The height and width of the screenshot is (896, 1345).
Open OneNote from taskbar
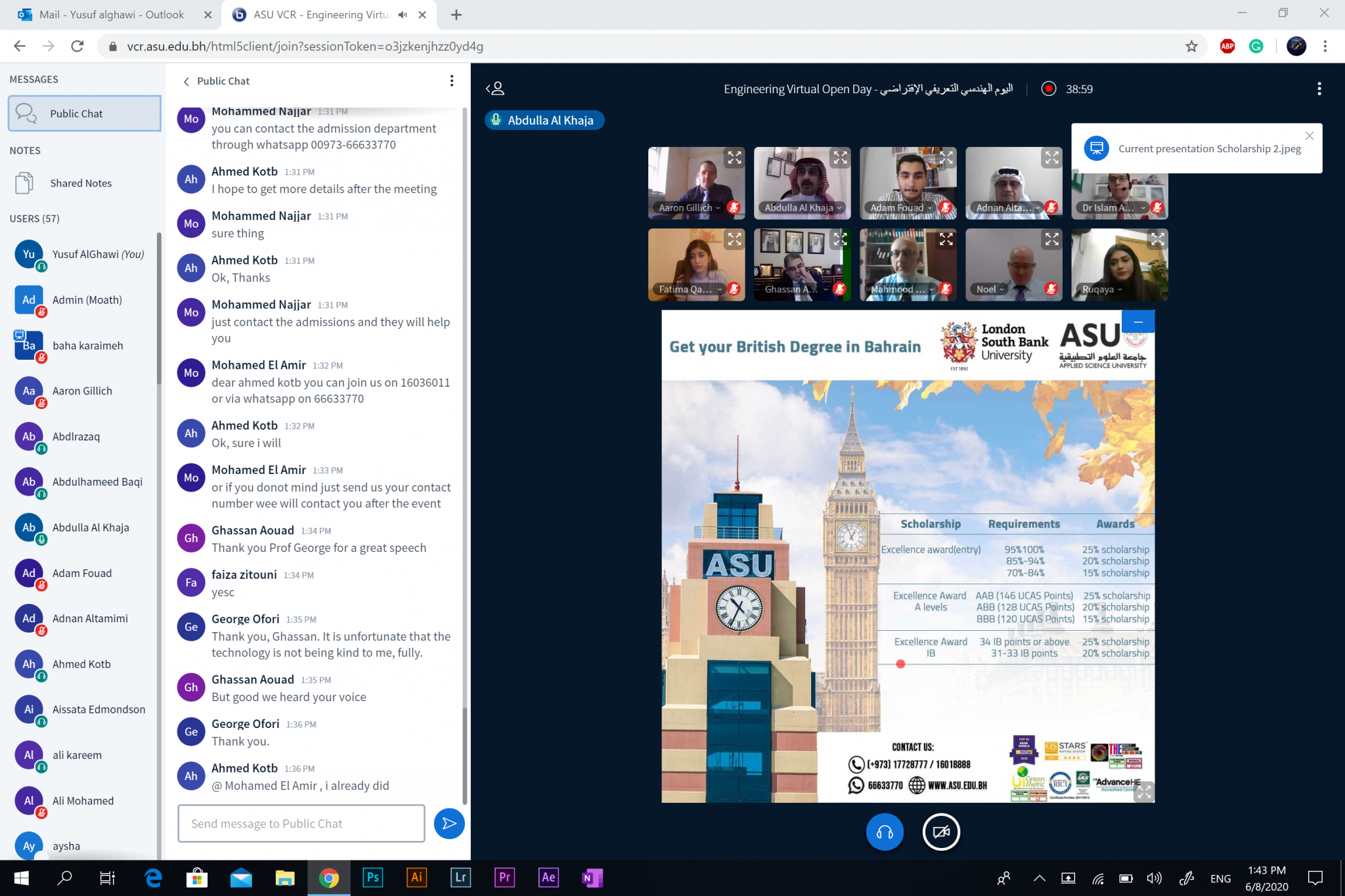click(x=592, y=878)
